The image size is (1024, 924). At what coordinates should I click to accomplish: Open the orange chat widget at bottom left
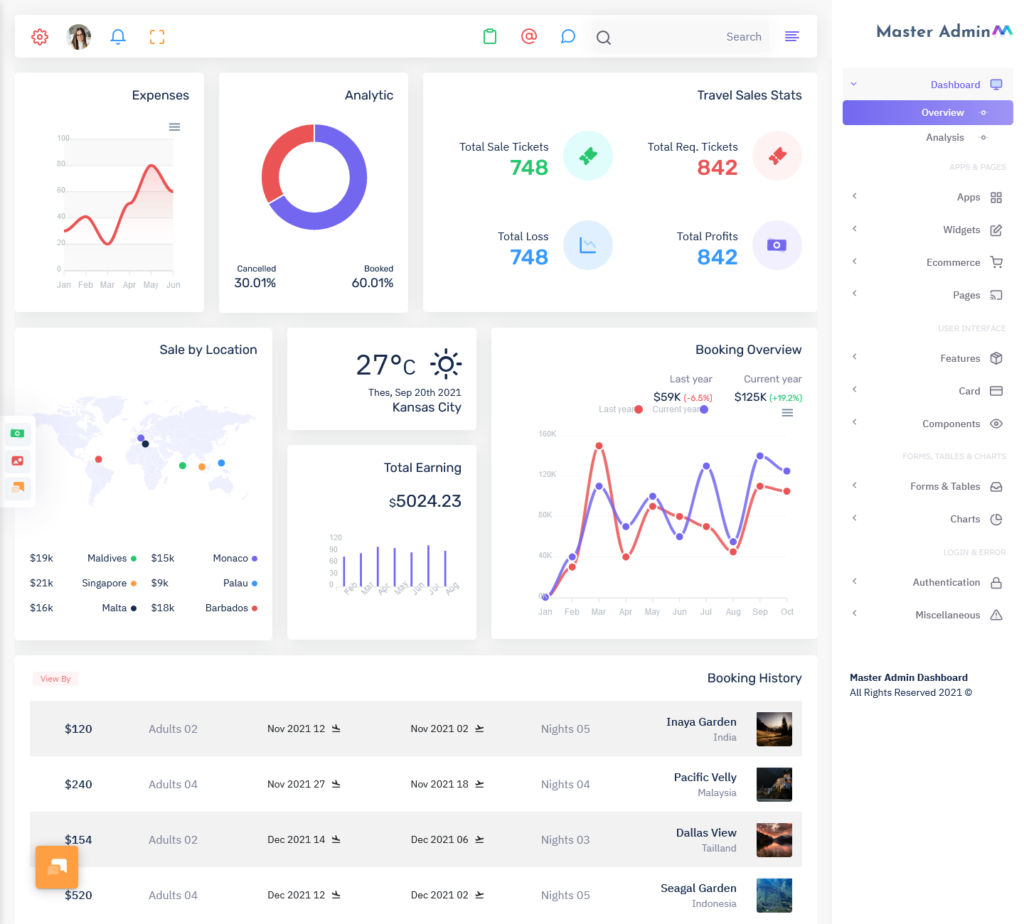coord(56,867)
